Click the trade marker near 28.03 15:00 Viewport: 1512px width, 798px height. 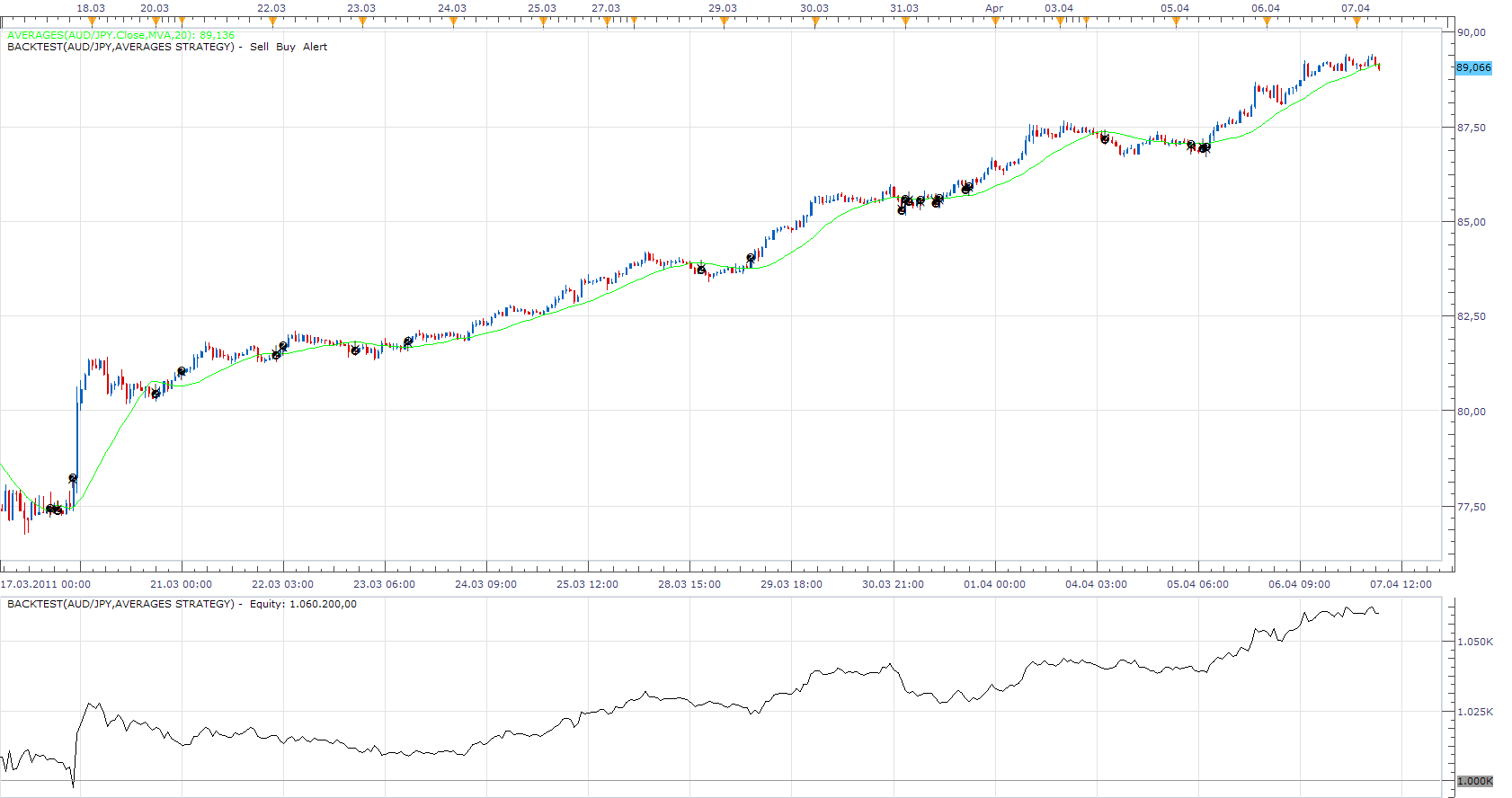coord(701,269)
